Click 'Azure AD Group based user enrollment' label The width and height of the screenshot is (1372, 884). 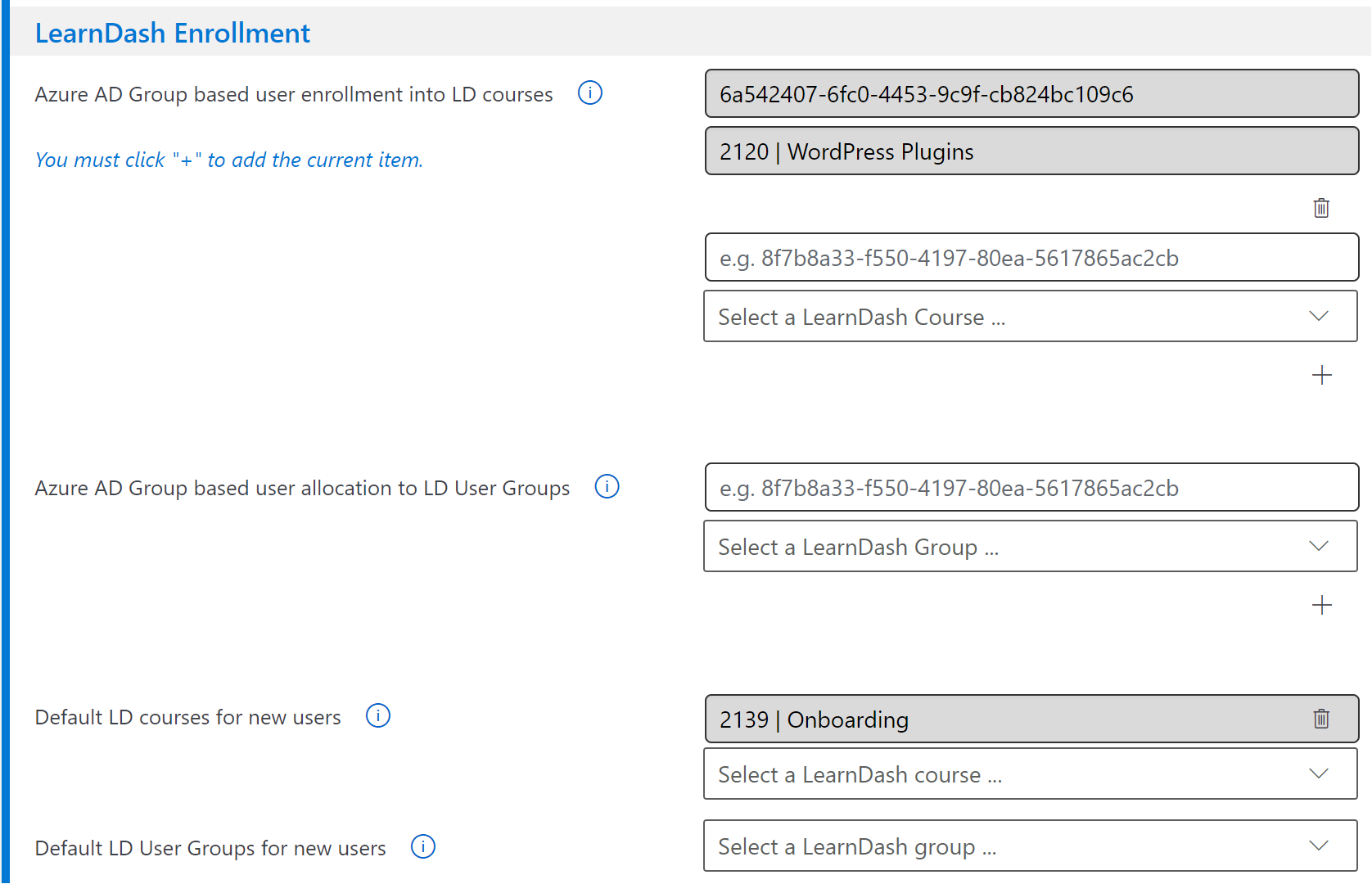[294, 95]
